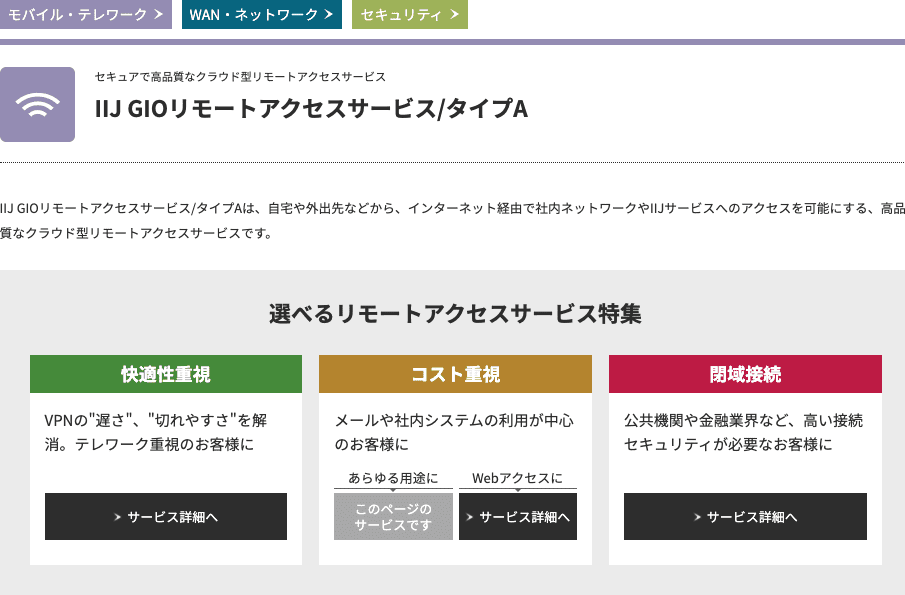Viewport: 905px width, 595px height.
Task: Open the WAN・ネットワーク category tab
Action: [x=261, y=14]
